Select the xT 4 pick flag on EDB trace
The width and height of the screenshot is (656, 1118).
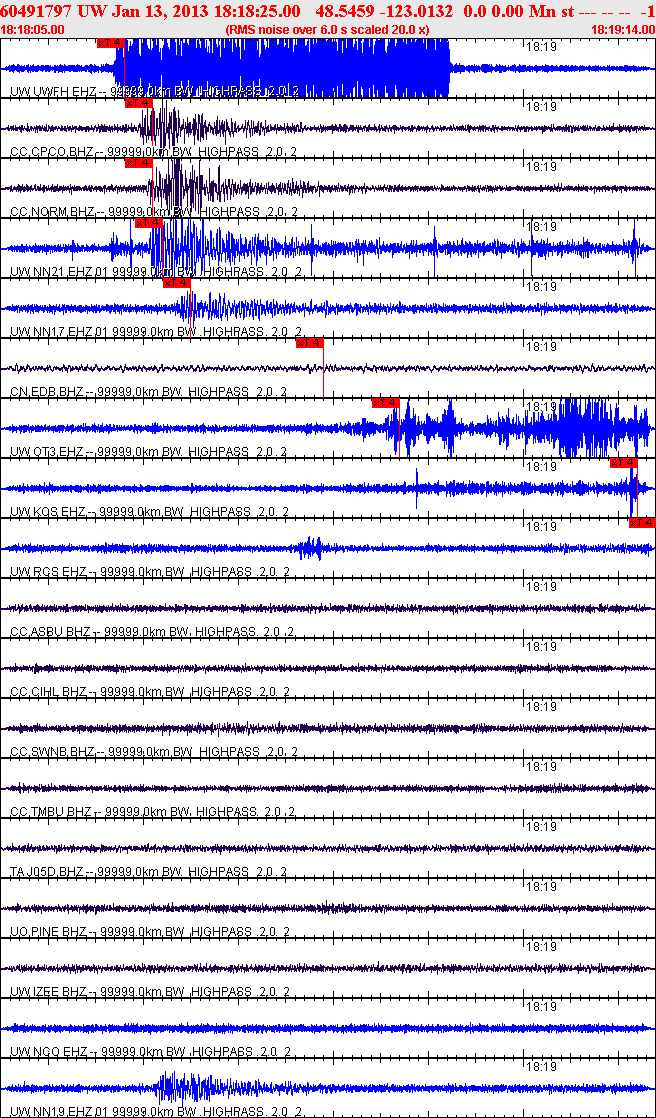tap(310, 343)
